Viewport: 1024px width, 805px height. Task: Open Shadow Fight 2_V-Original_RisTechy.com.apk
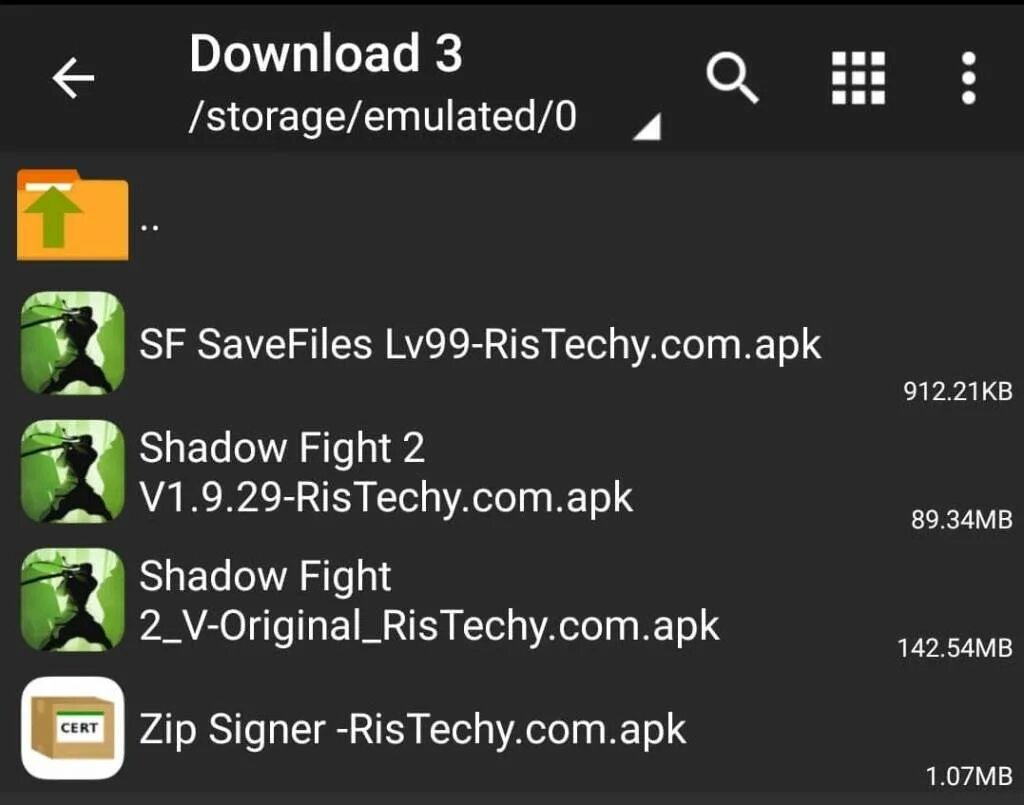428,601
